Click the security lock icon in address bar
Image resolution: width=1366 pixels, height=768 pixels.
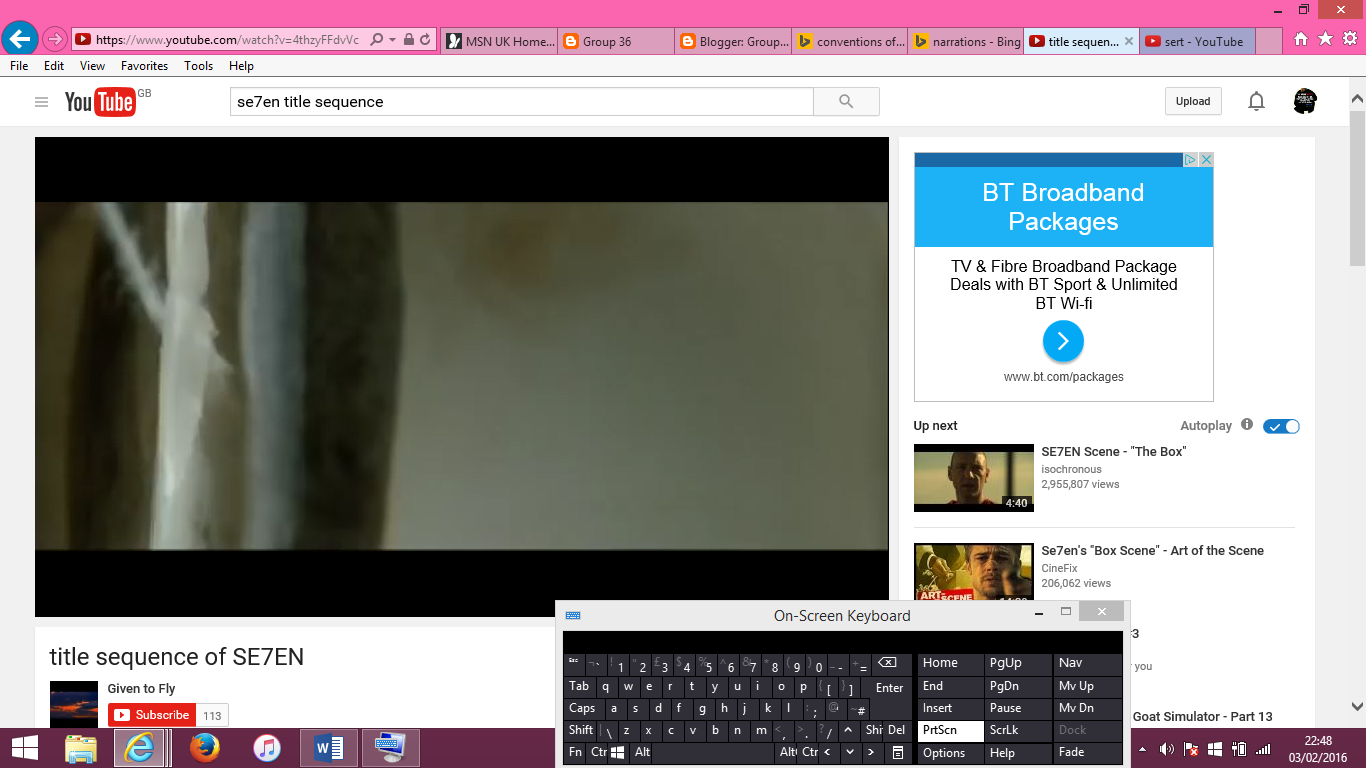coord(409,40)
